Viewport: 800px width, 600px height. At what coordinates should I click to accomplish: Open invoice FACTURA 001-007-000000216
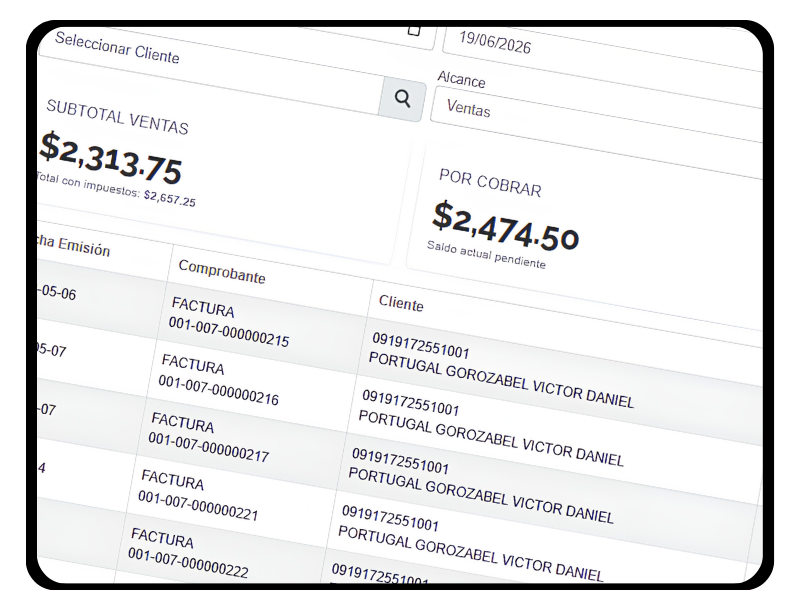coord(219,380)
